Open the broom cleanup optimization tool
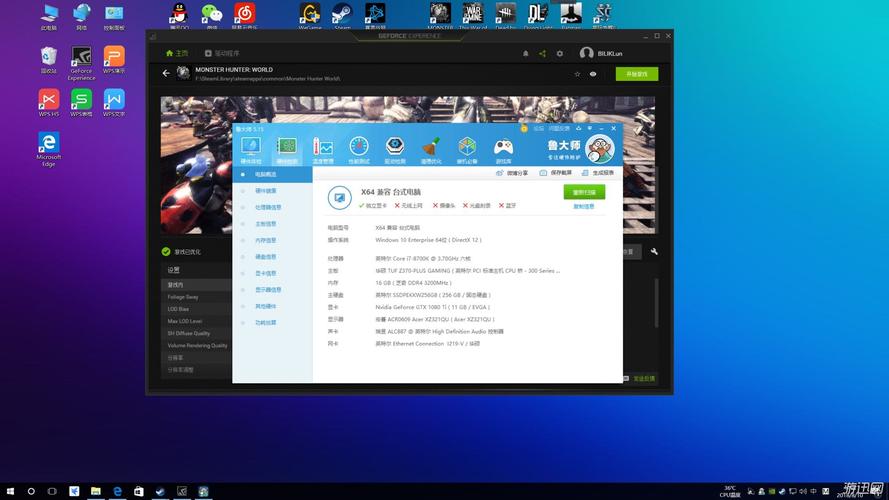889x500 pixels. click(x=431, y=150)
